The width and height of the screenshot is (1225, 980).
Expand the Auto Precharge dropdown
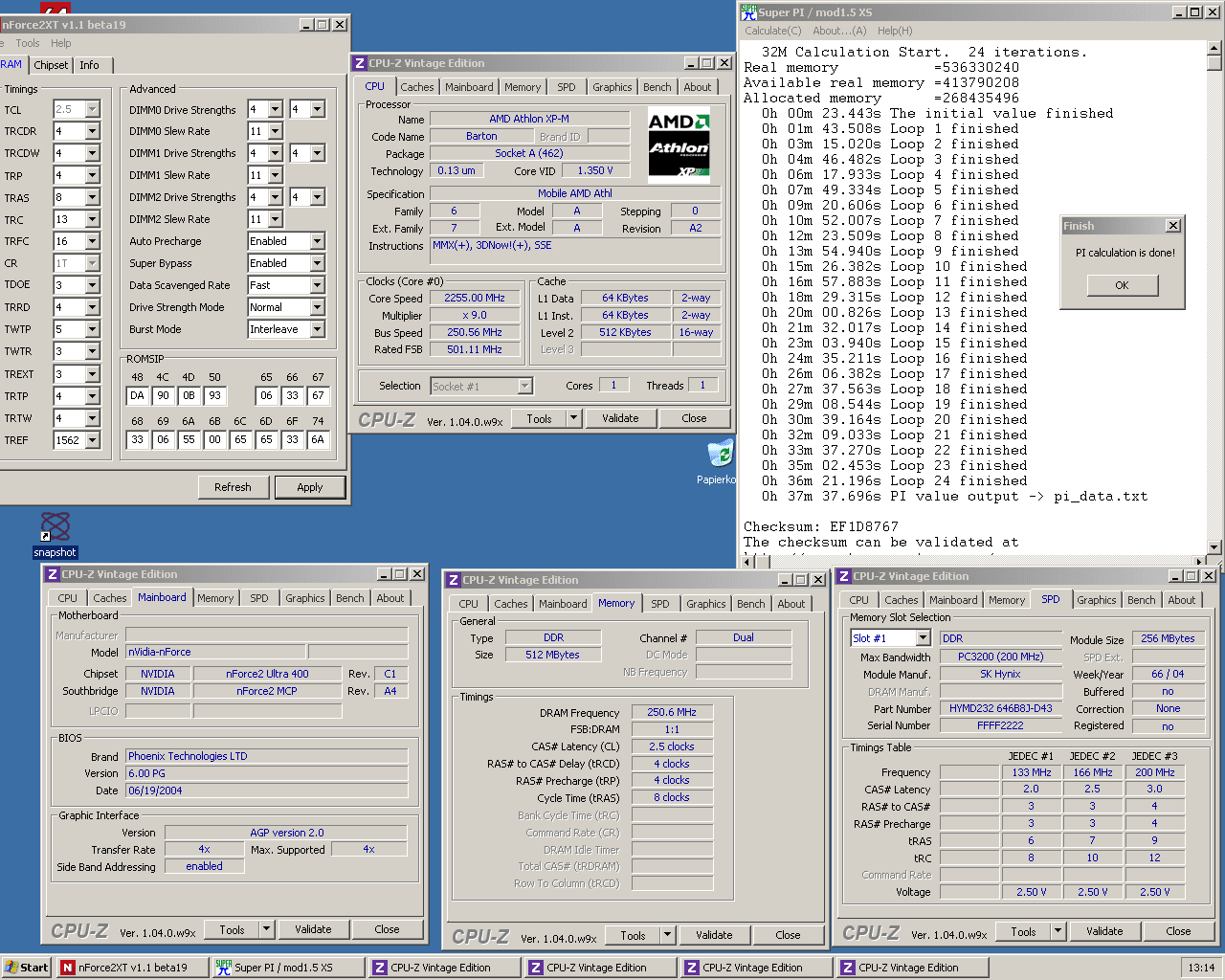click(x=317, y=241)
